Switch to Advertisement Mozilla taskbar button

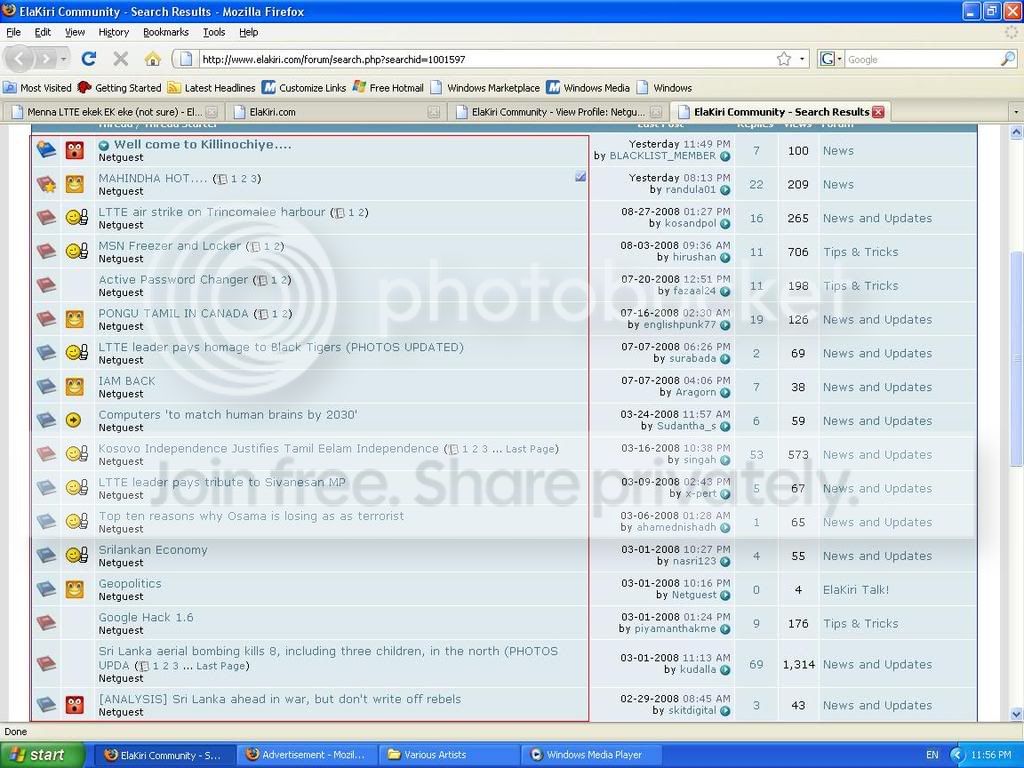coord(306,754)
